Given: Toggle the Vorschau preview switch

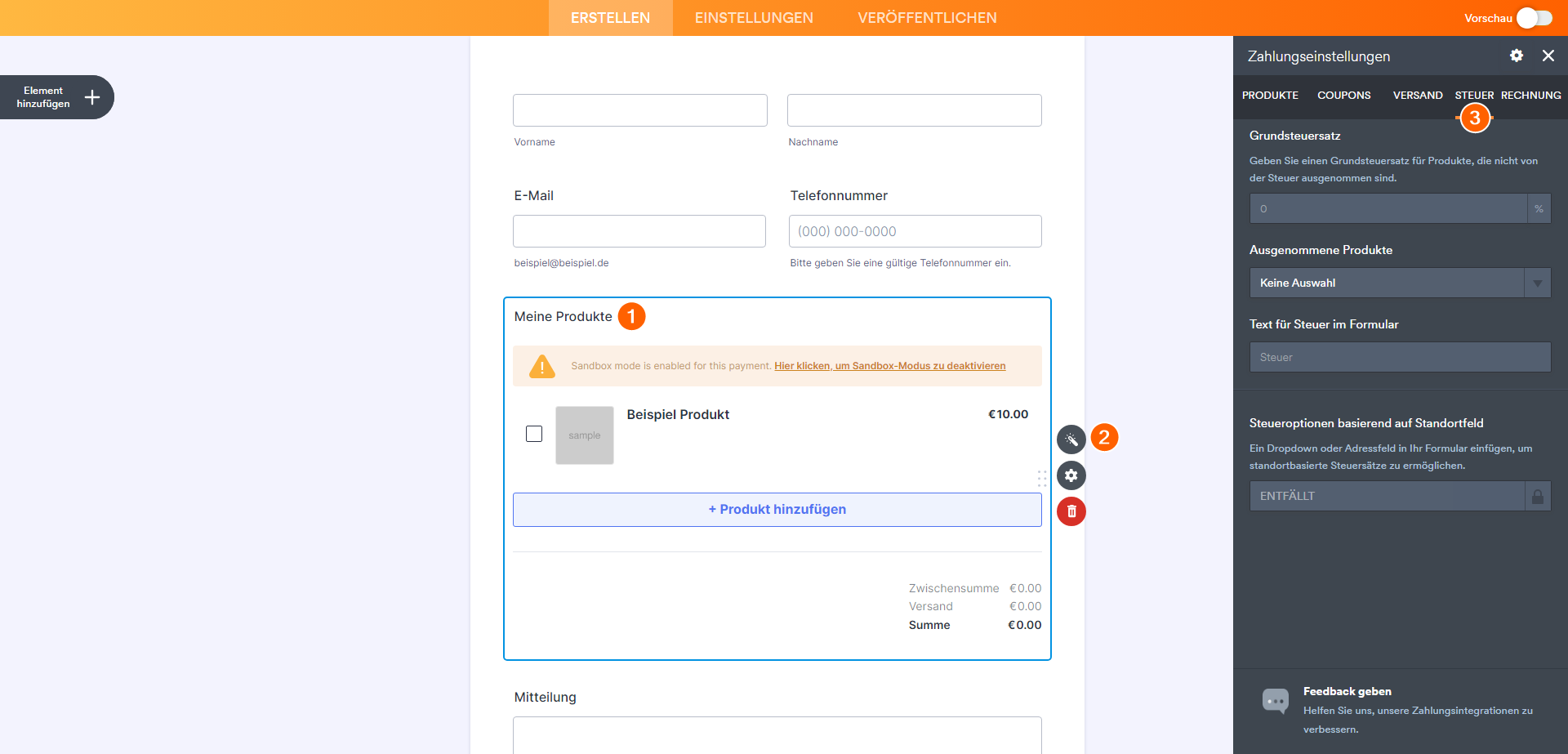Looking at the screenshot, I should pos(1535,18).
